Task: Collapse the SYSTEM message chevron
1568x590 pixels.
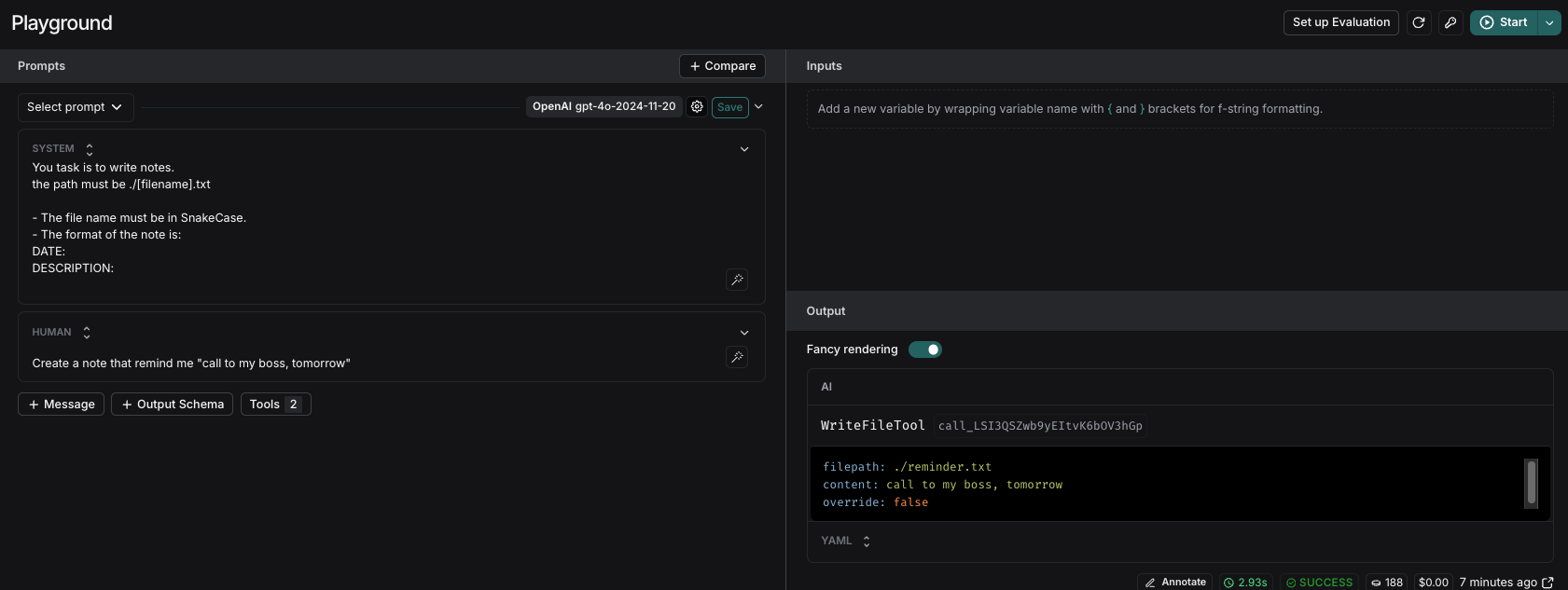Action: click(744, 149)
